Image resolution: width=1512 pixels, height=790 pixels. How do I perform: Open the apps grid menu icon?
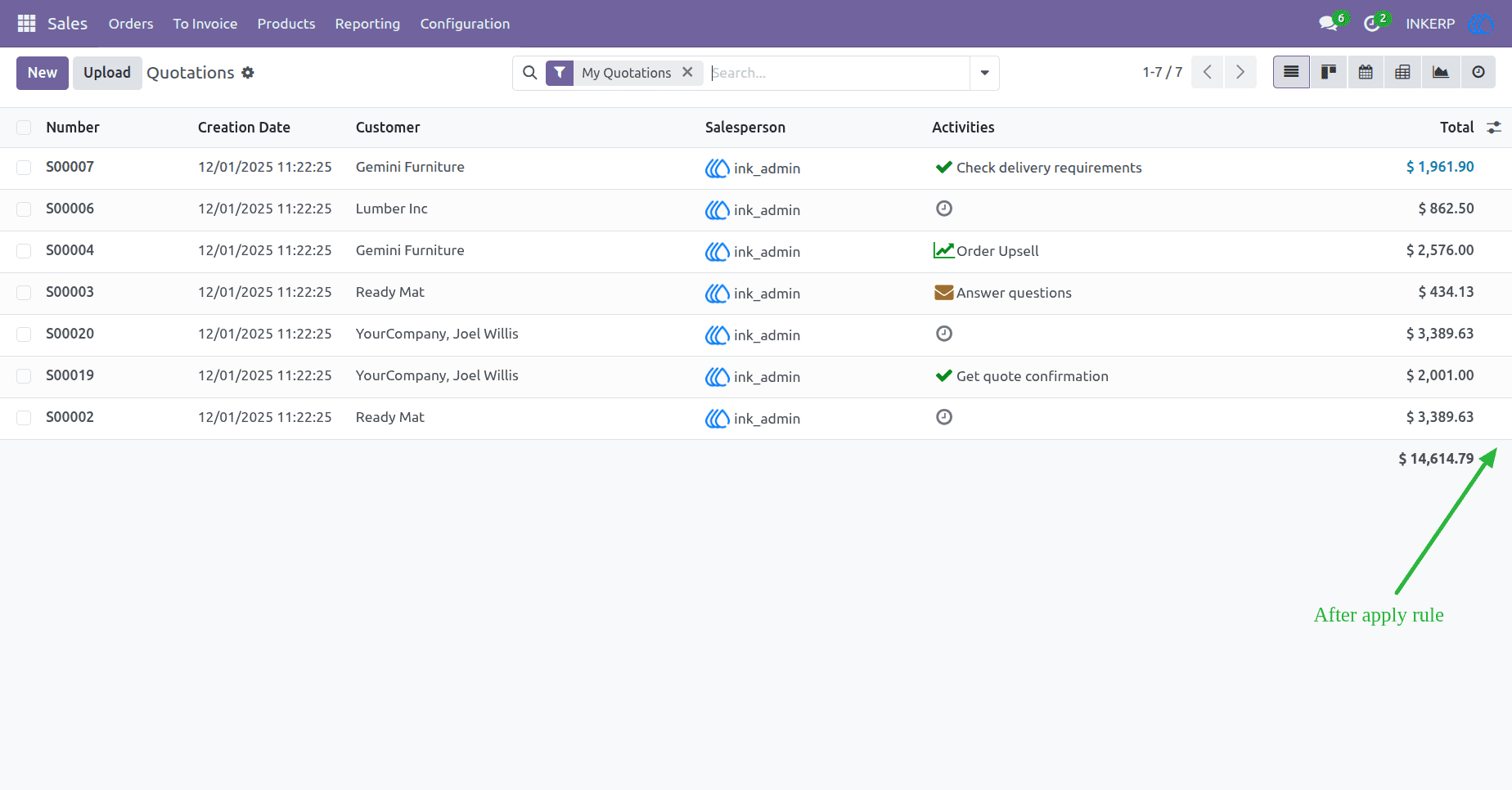click(26, 24)
